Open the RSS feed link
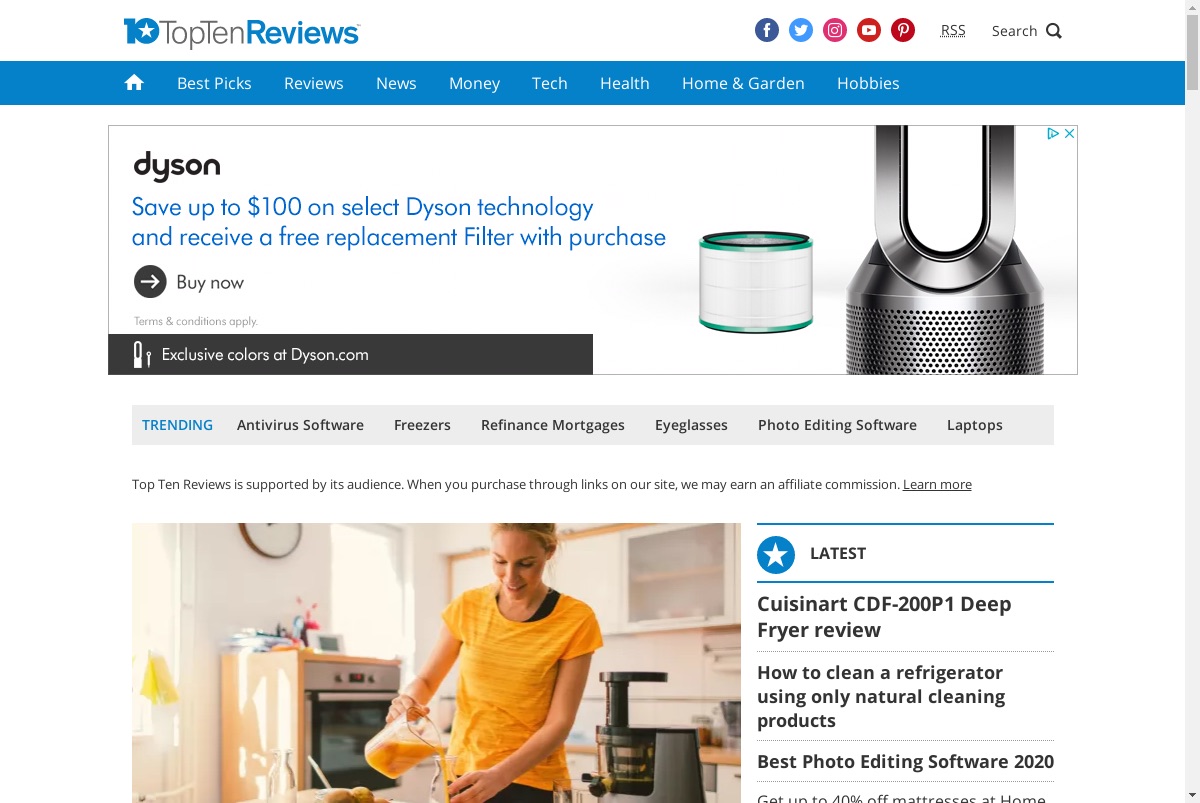Image resolution: width=1200 pixels, height=803 pixels. pyautogui.click(x=953, y=31)
